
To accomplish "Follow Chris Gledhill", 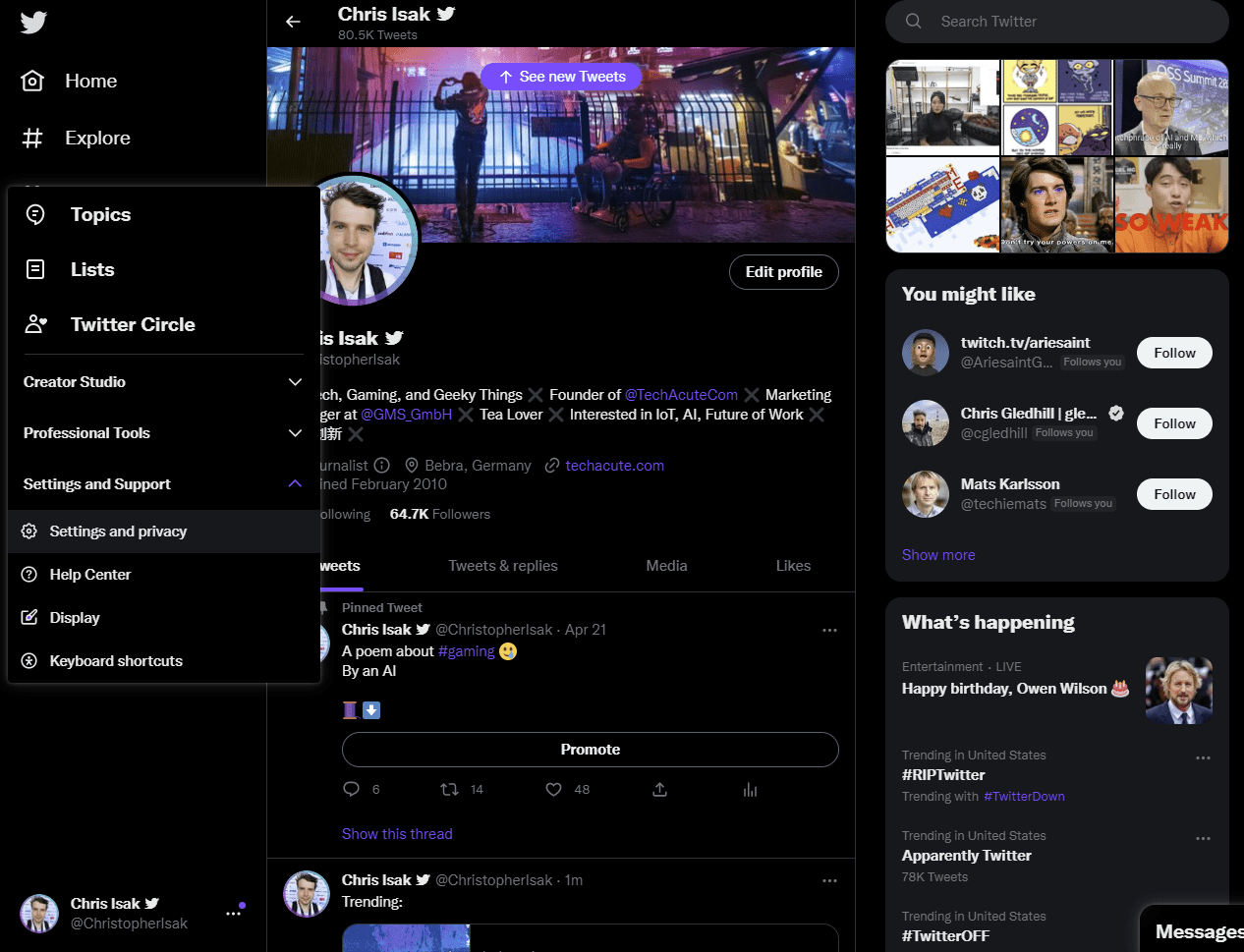I will pos(1174,423).
